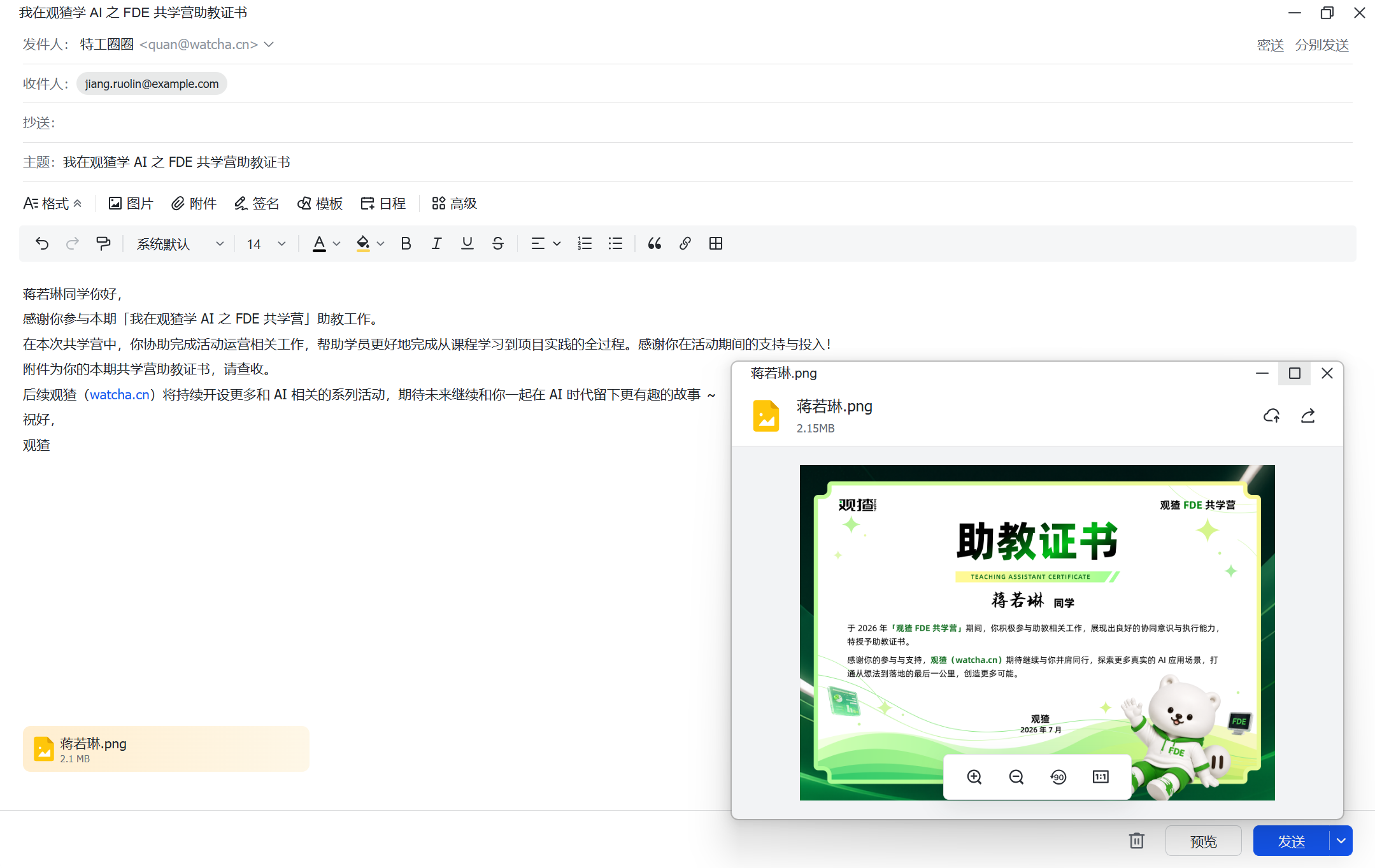Open the font family dropdown 系统默认
This screenshot has height=868, width=1375.
pyautogui.click(x=180, y=244)
